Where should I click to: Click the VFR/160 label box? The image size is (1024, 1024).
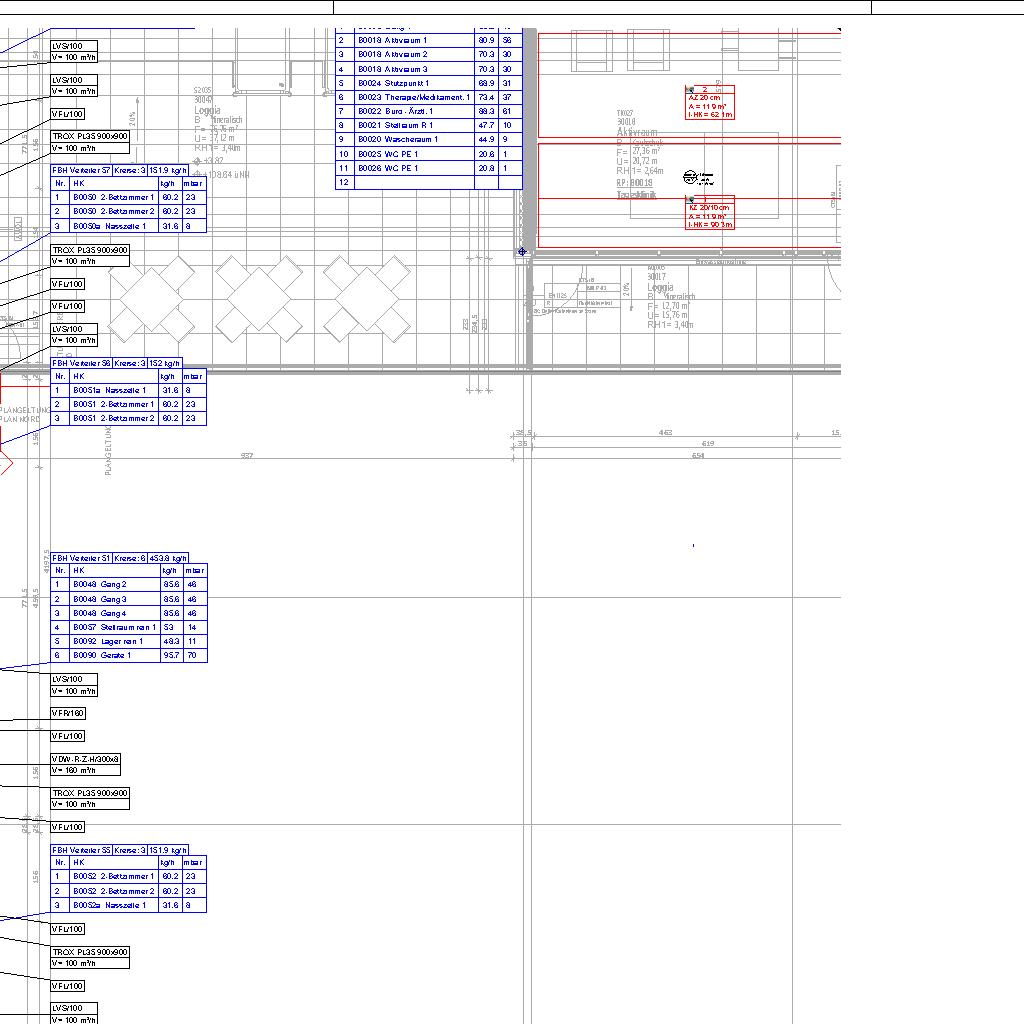68,714
